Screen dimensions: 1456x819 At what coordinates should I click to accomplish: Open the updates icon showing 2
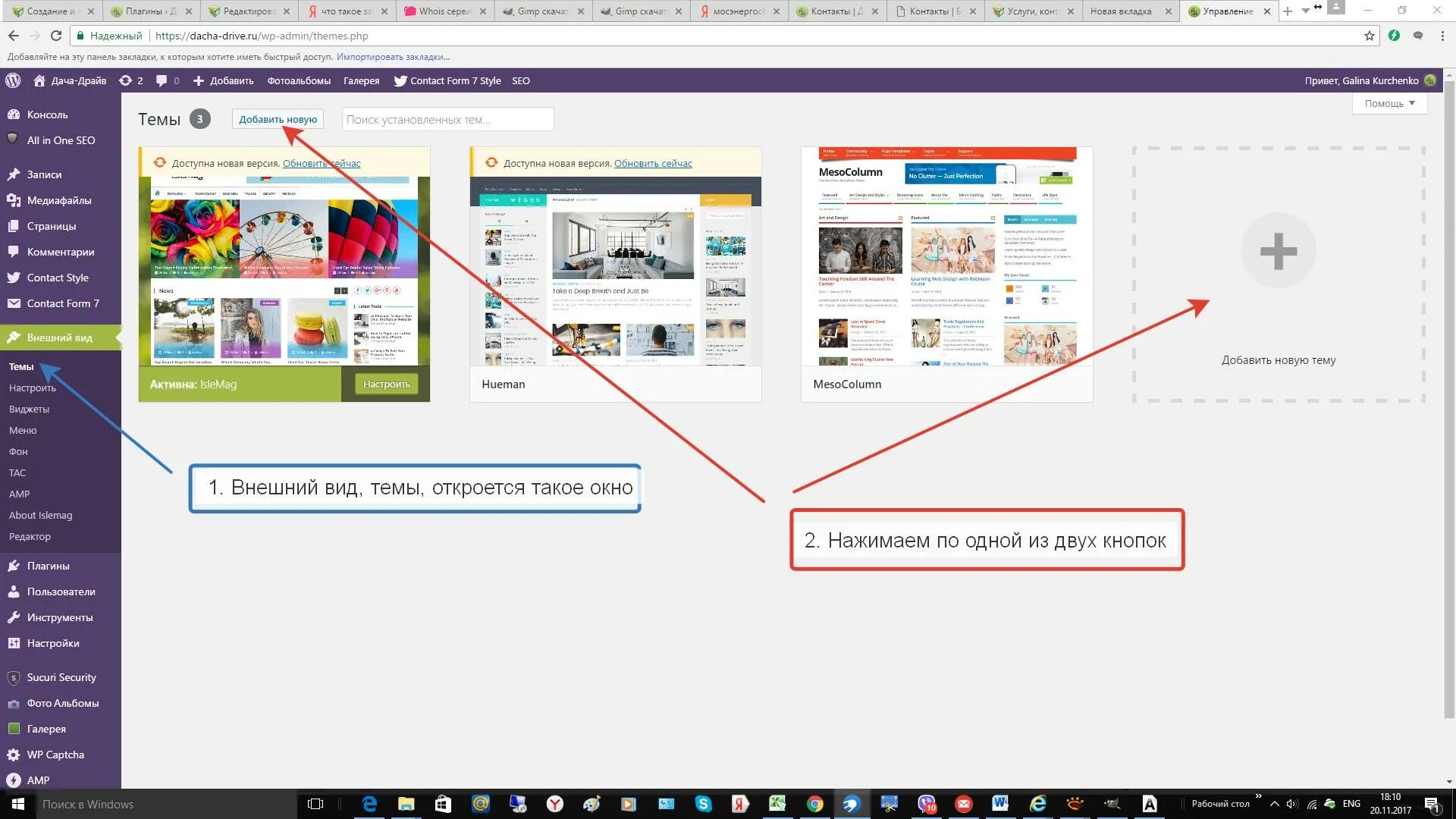coord(130,80)
